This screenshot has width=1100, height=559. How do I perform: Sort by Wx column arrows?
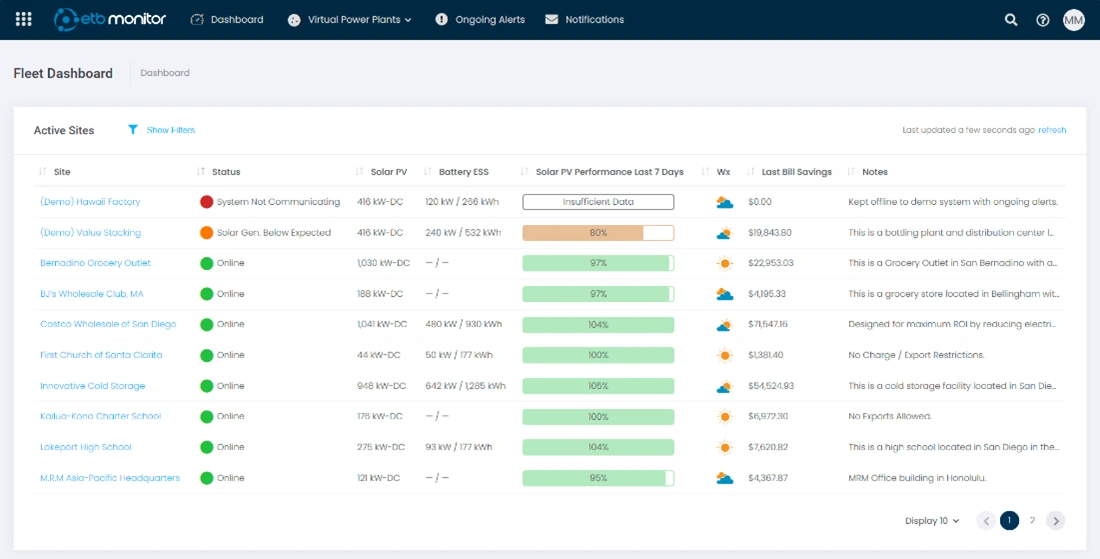pyautogui.click(x=706, y=172)
